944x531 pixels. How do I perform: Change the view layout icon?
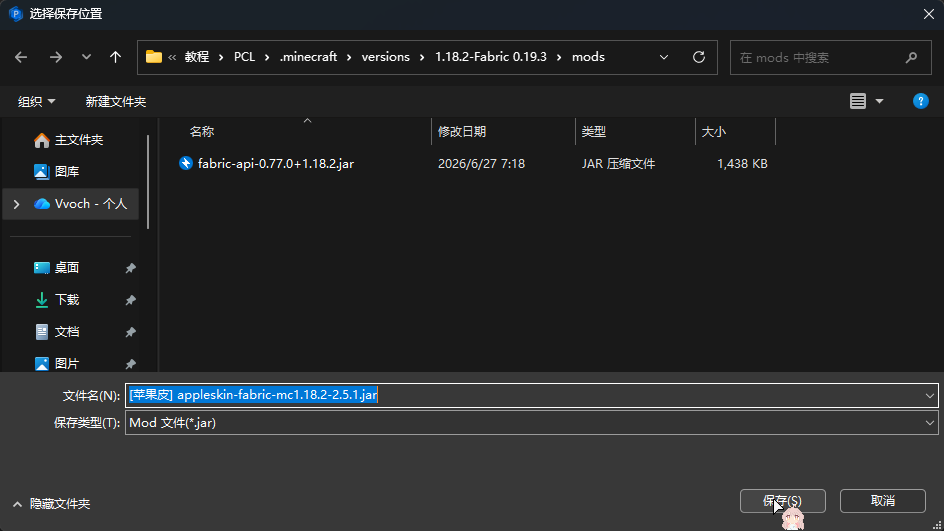(x=858, y=101)
